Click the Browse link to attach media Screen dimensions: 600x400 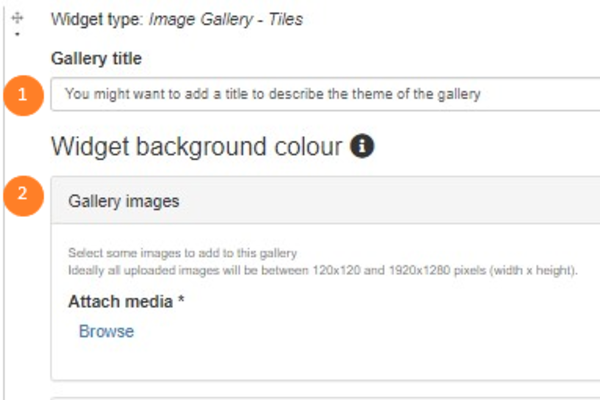coord(106,332)
